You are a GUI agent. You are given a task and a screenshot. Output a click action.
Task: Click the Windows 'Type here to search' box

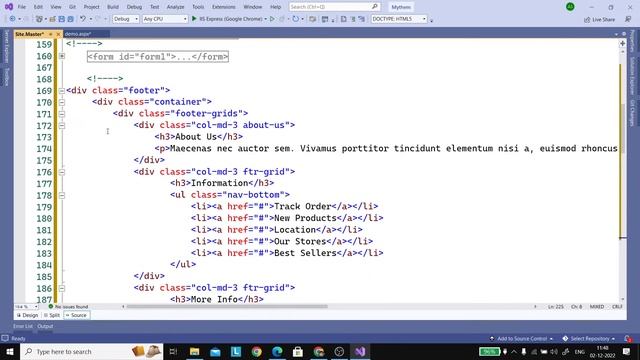click(x=91, y=351)
